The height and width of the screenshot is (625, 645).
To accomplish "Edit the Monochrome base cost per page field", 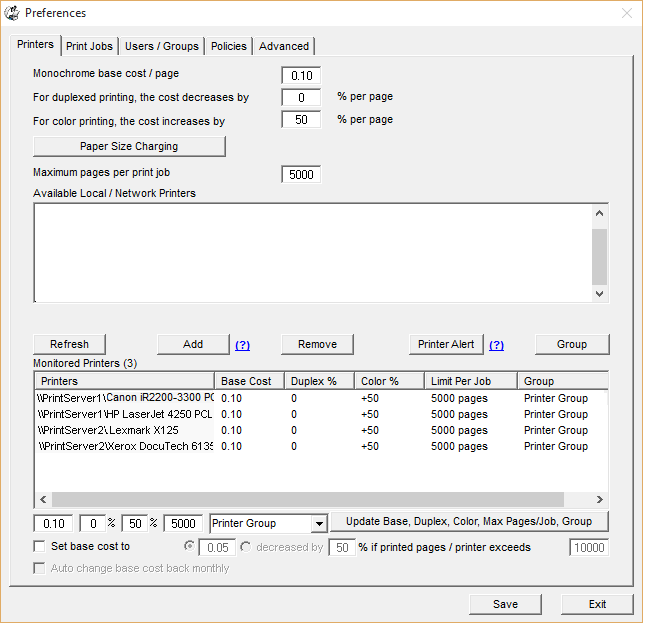I will (x=302, y=75).
